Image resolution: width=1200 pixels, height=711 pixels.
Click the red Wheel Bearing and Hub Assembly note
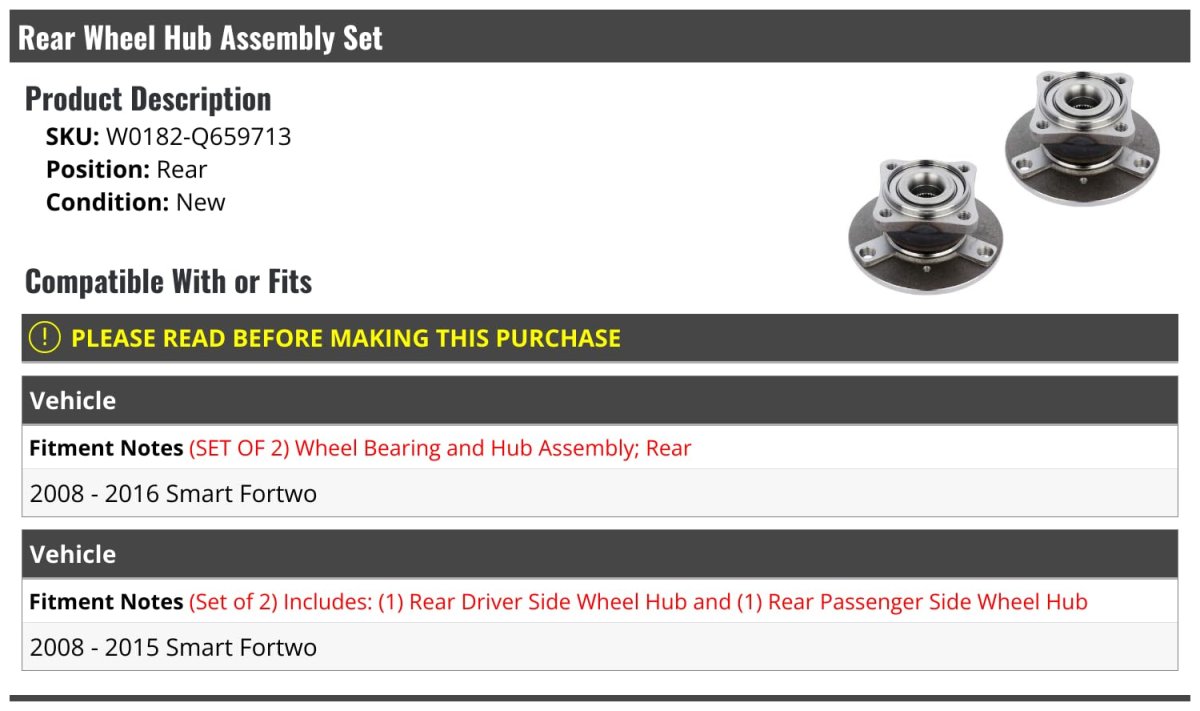pos(440,448)
